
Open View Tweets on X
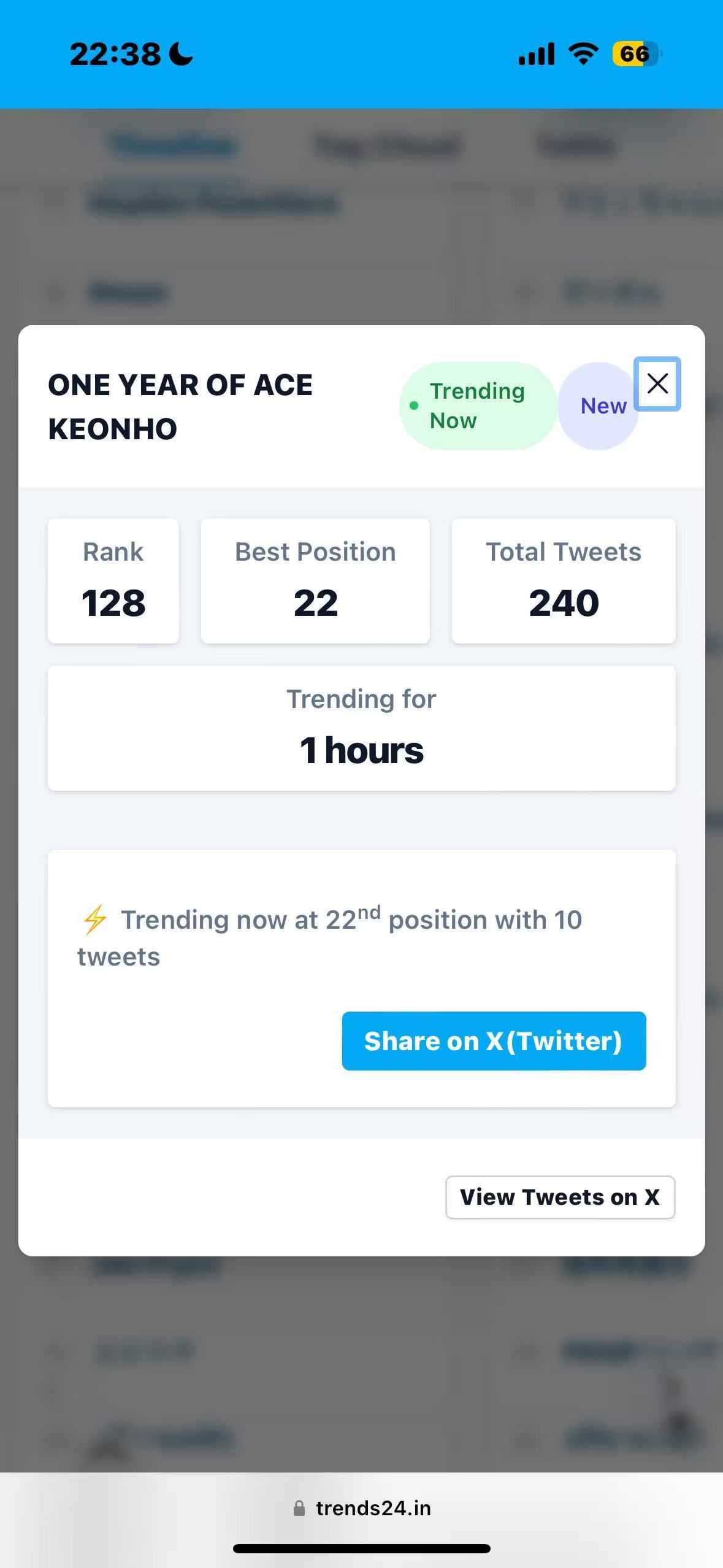pos(560,1197)
